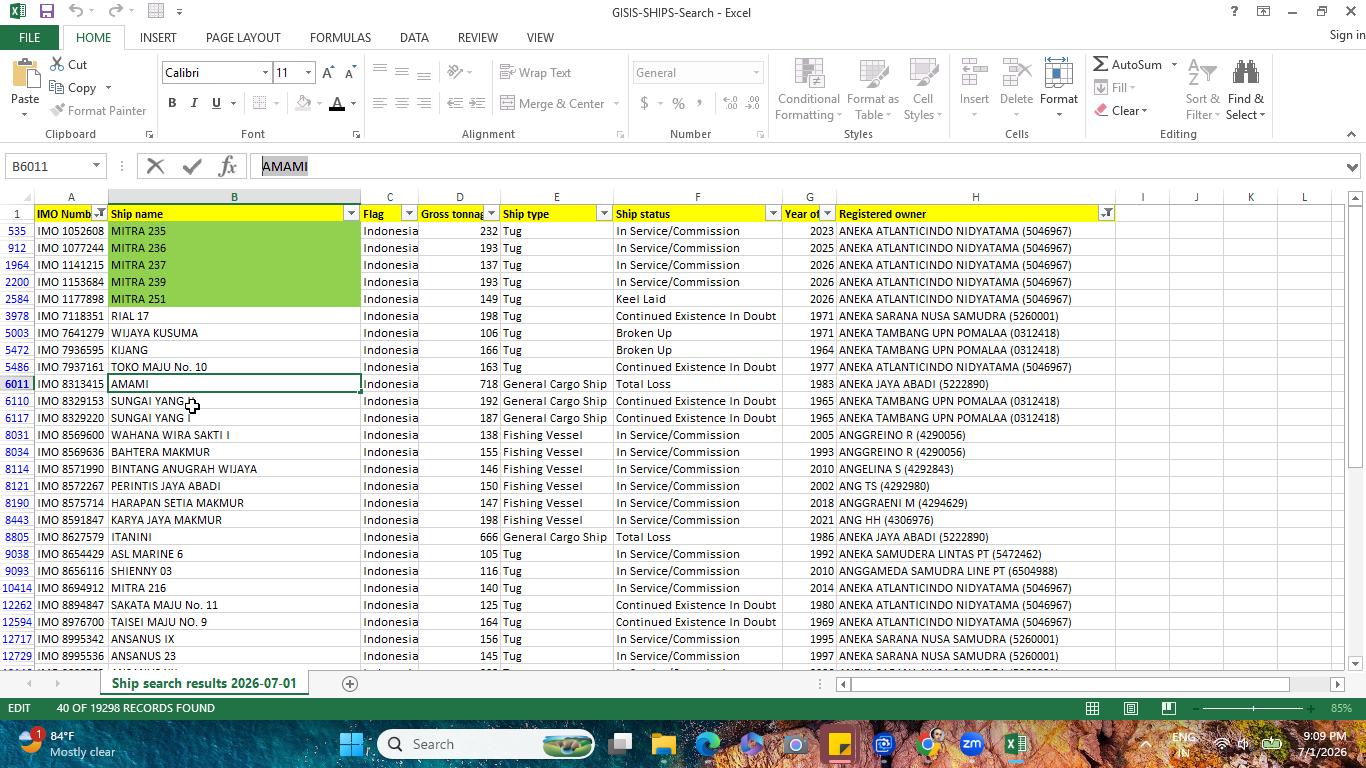Image resolution: width=1366 pixels, height=768 pixels.
Task: Open the Flag column filter
Action: click(409, 214)
